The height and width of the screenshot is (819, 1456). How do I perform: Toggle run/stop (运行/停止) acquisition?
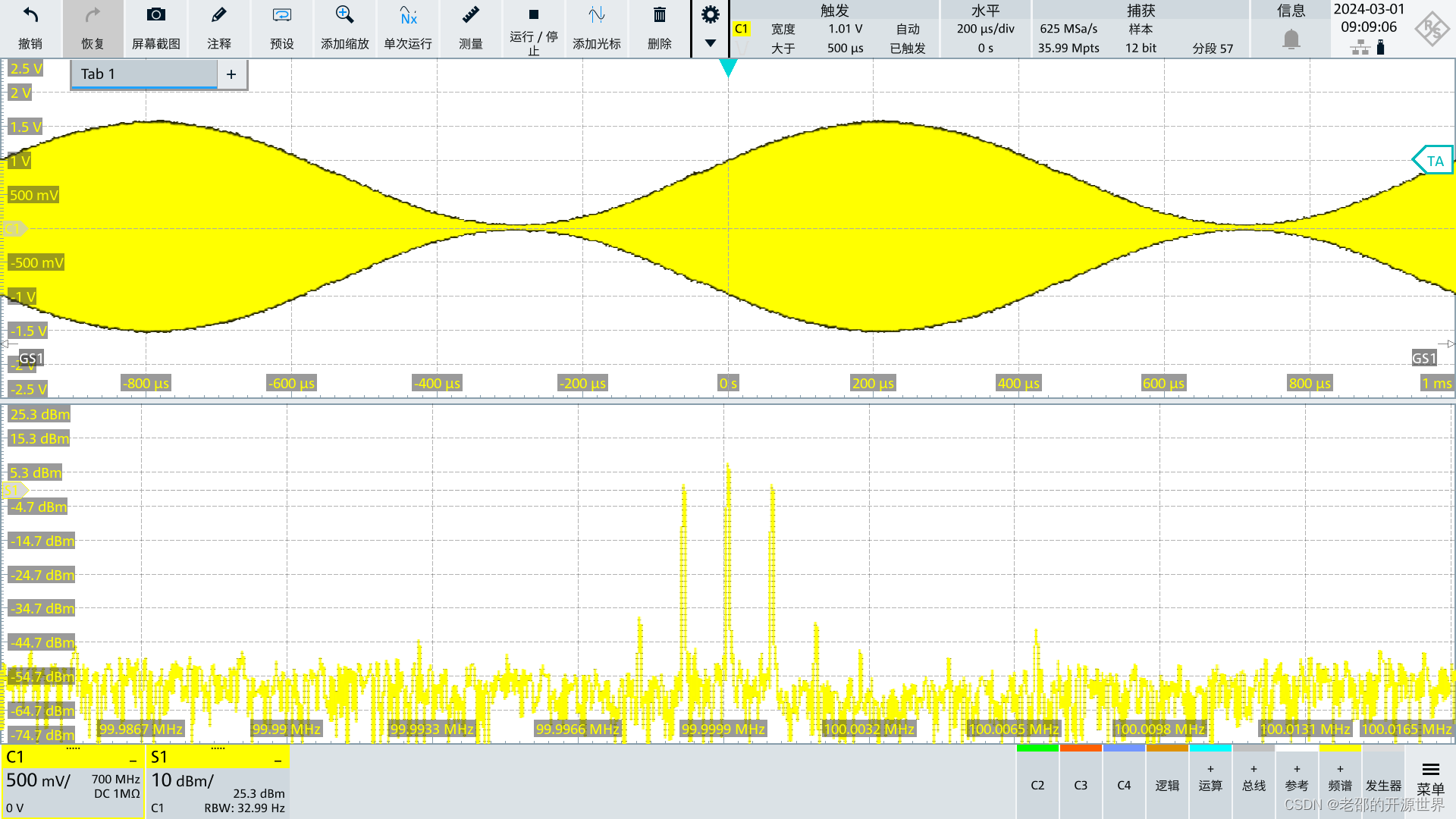533,17
